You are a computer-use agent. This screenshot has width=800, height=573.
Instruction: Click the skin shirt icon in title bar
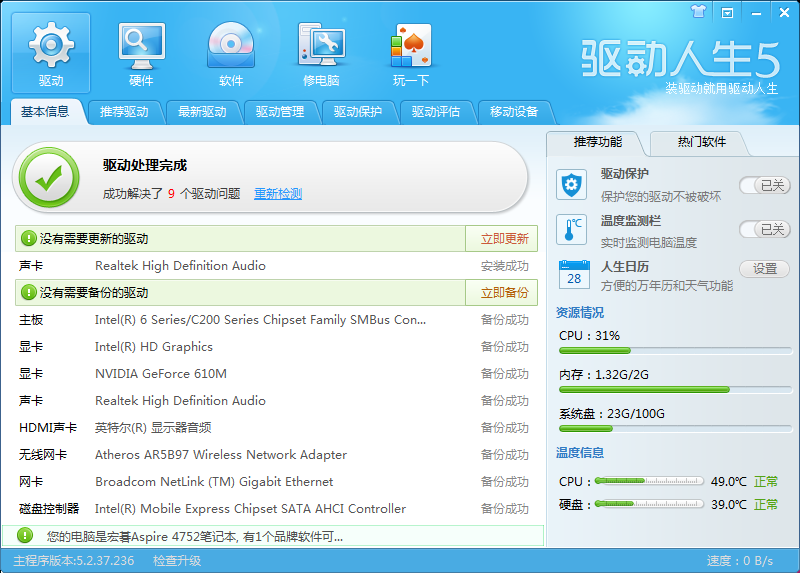(x=698, y=12)
